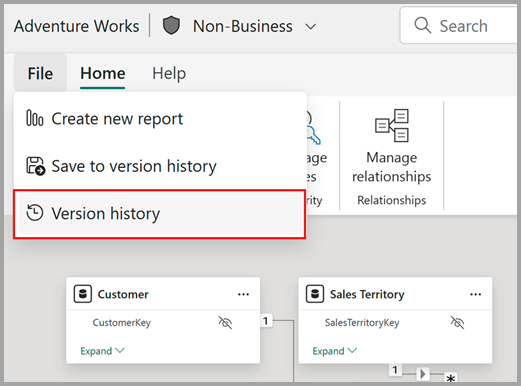This screenshot has height=386, width=521.
Task: Click the Manage relationships diagram icon
Action: click(x=392, y=125)
